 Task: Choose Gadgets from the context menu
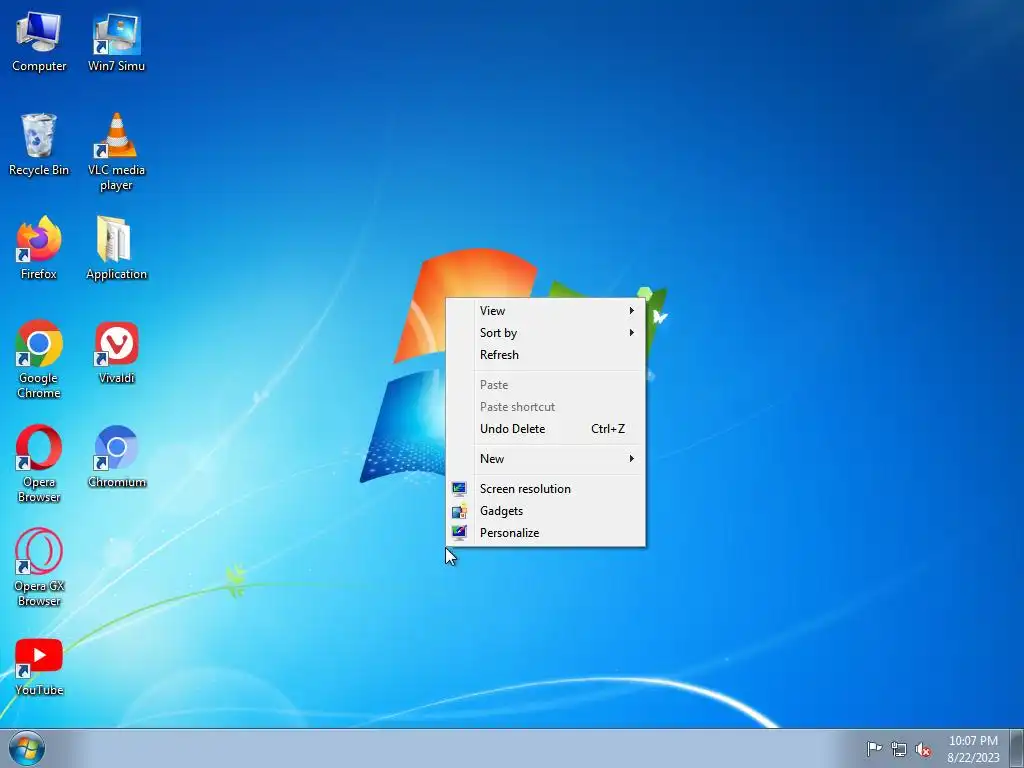pos(545,511)
